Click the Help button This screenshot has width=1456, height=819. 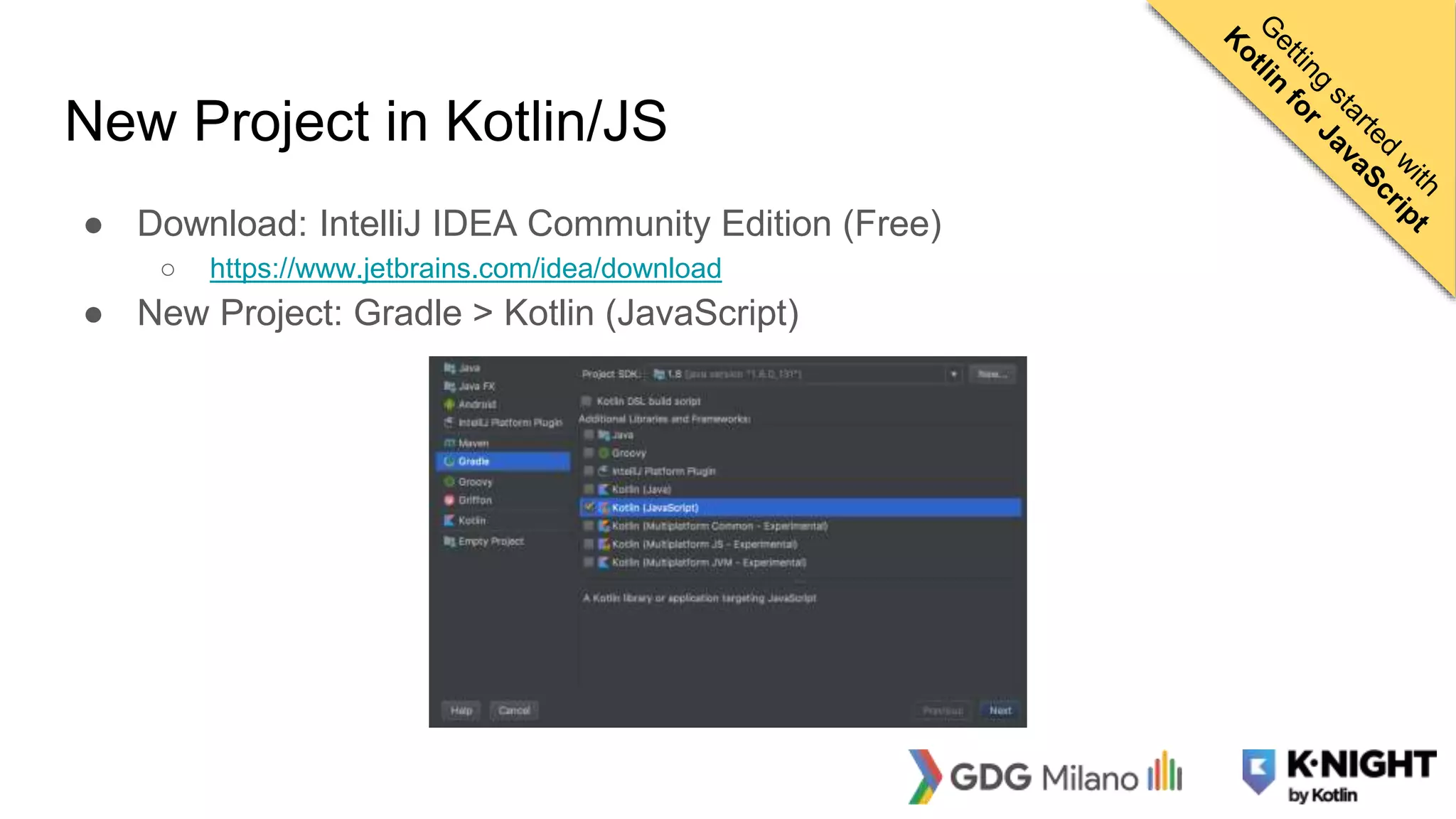tap(461, 710)
